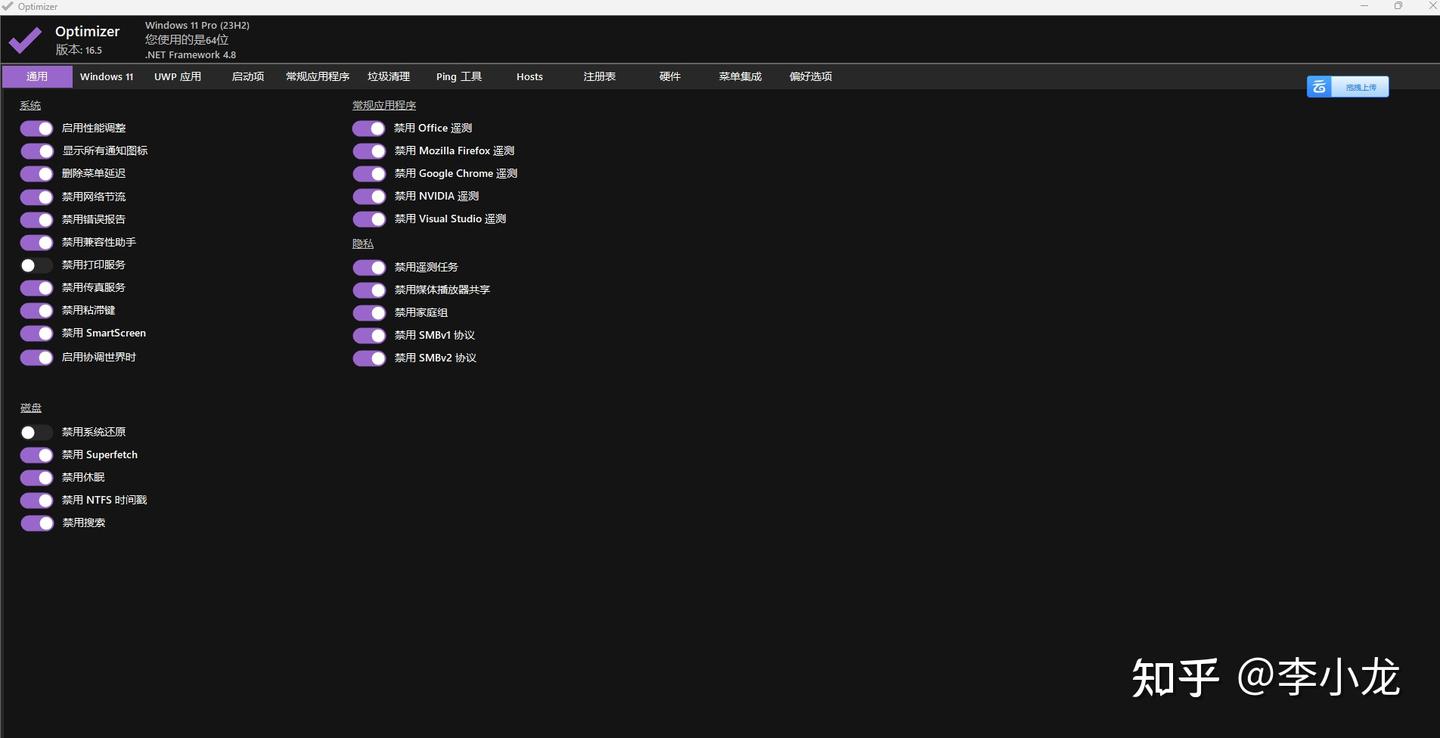Open the 垃圾清理 tab
The width and height of the screenshot is (1440, 738).
(x=388, y=76)
